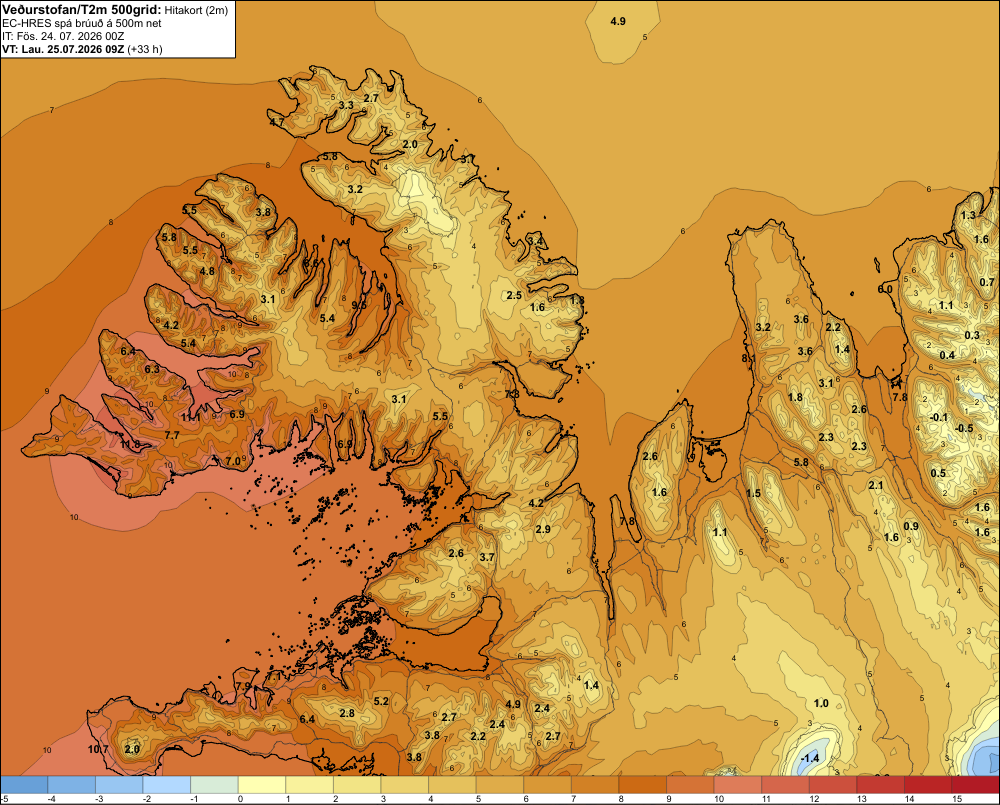Click the light blue -2 legend color swatch
This screenshot has width=1000, height=805.
click(167, 785)
